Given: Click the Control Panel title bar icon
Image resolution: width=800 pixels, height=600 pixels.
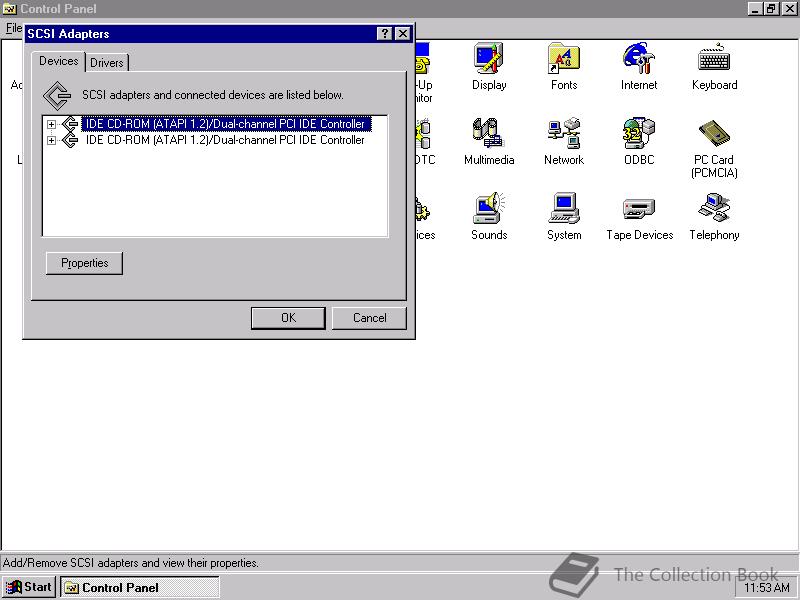Looking at the screenshot, I should click(9, 9).
